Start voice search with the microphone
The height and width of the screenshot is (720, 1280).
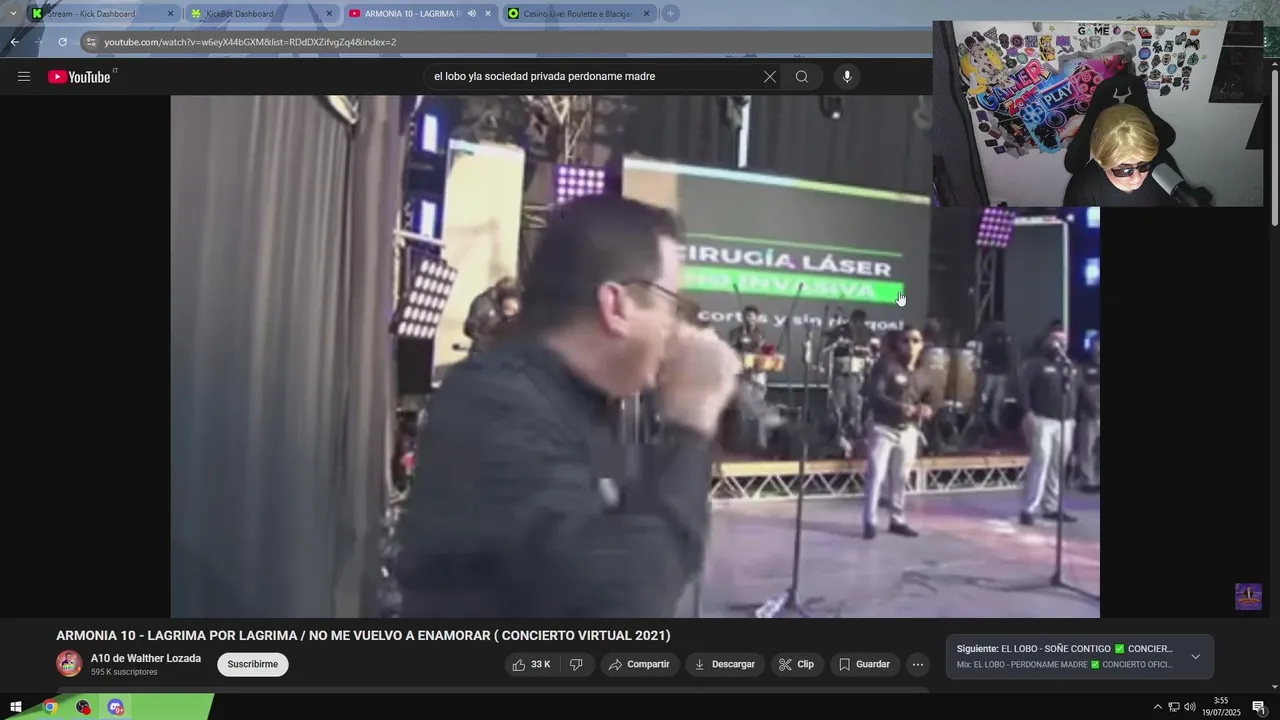(847, 77)
